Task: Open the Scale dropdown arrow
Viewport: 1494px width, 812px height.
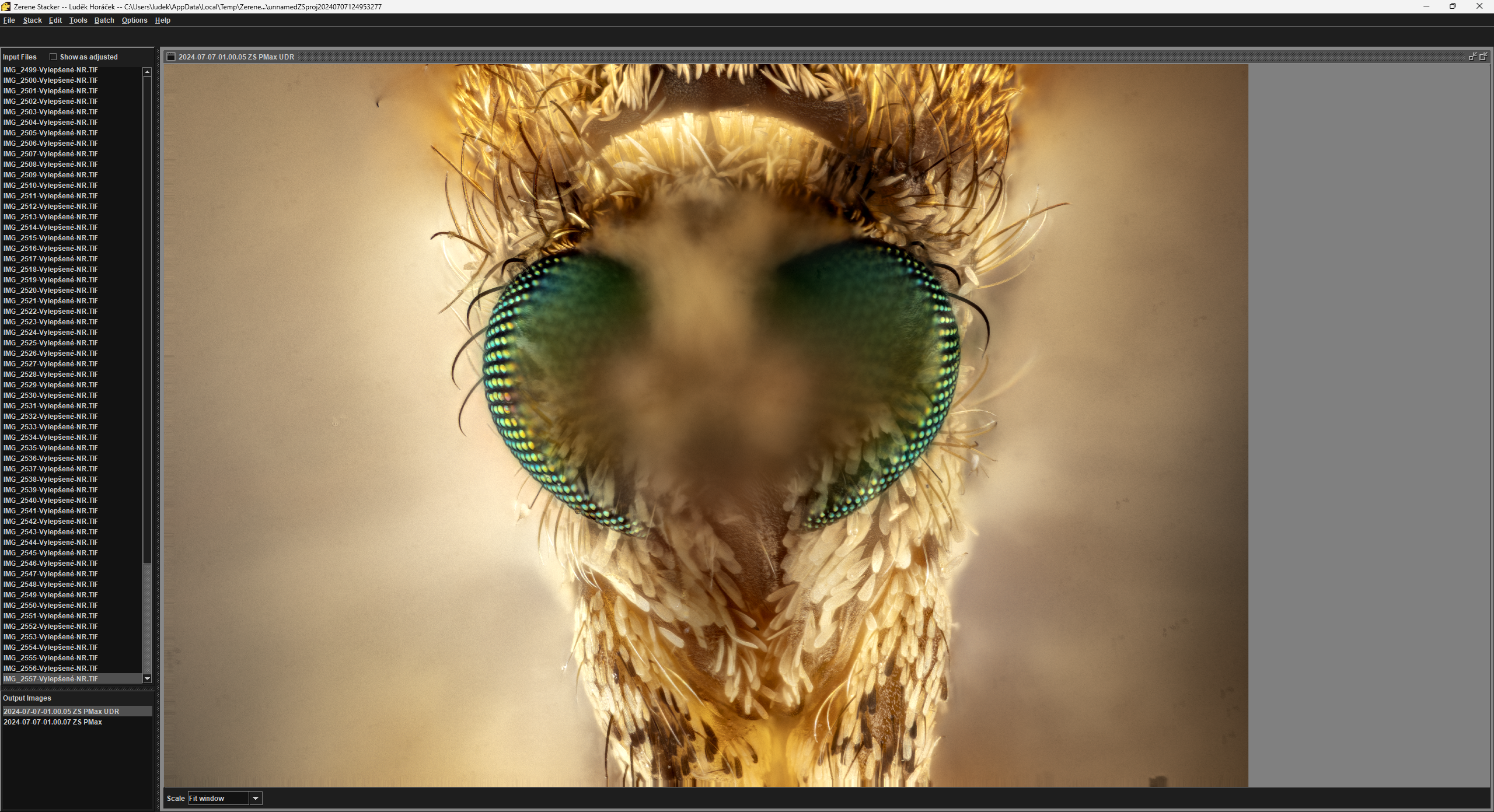Action: (x=256, y=798)
